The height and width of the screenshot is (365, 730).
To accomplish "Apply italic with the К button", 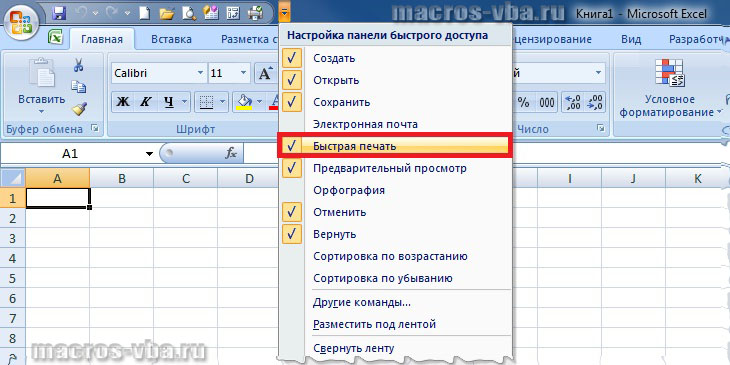I will pos(146,101).
